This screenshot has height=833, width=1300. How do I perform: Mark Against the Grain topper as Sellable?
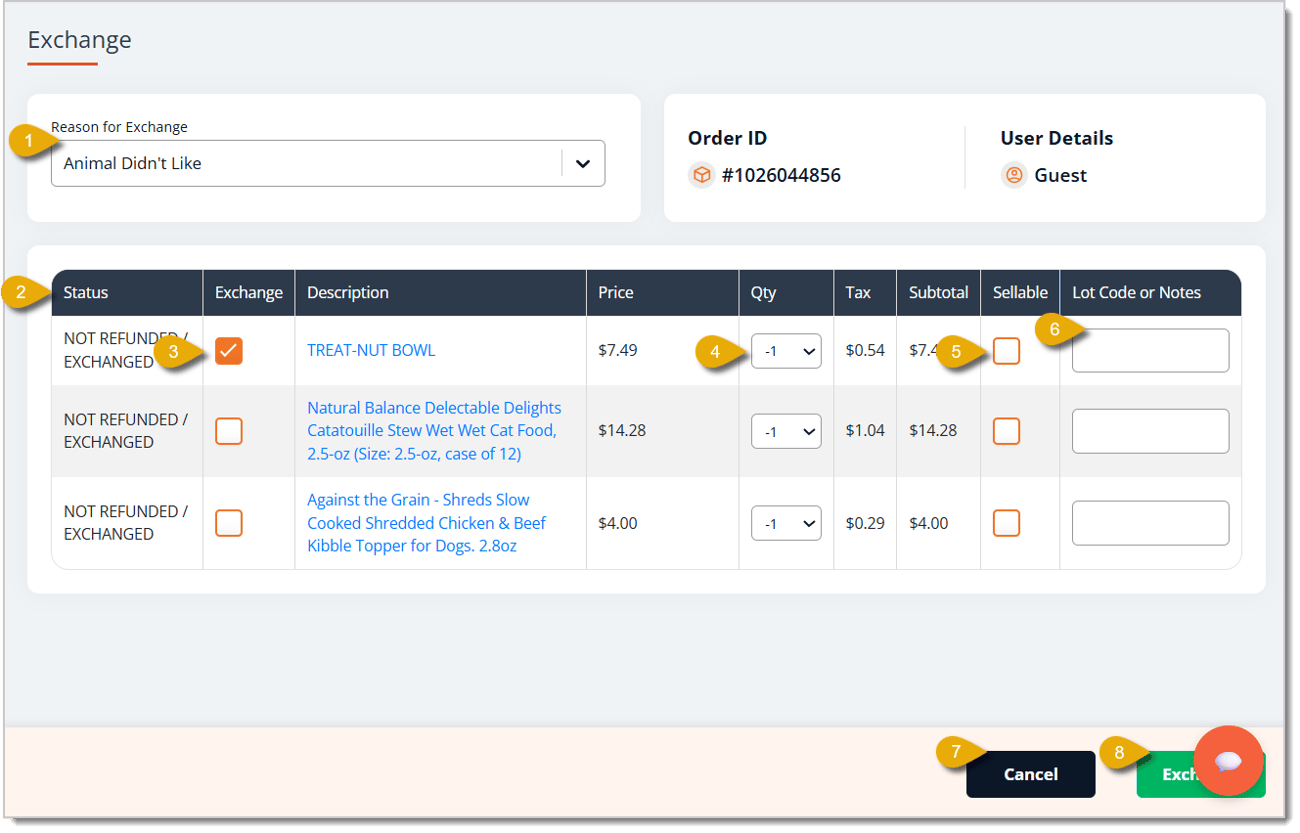click(1006, 523)
